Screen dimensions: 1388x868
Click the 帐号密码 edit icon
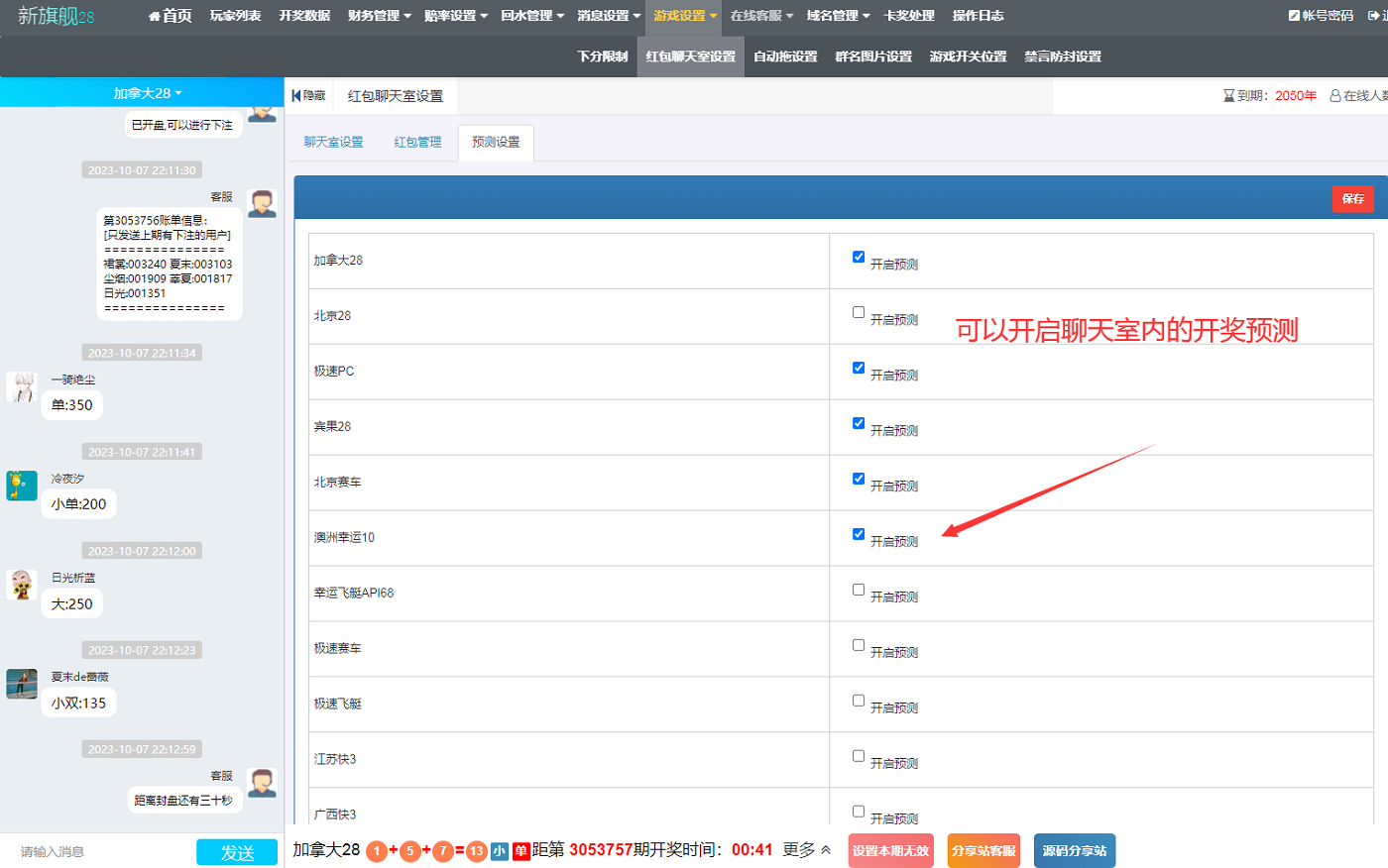[x=1294, y=16]
